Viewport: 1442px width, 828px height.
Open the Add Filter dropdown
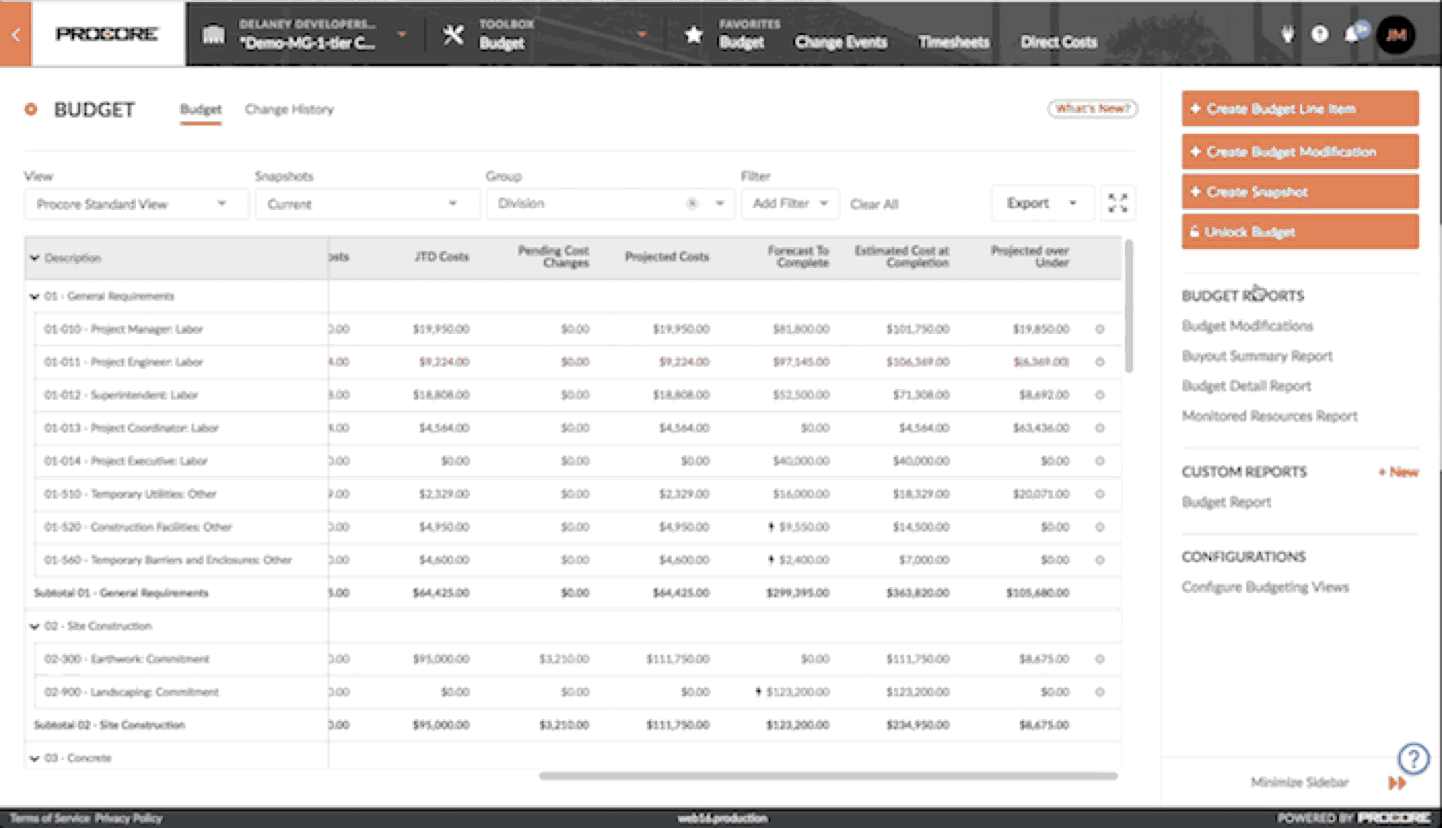(x=790, y=204)
